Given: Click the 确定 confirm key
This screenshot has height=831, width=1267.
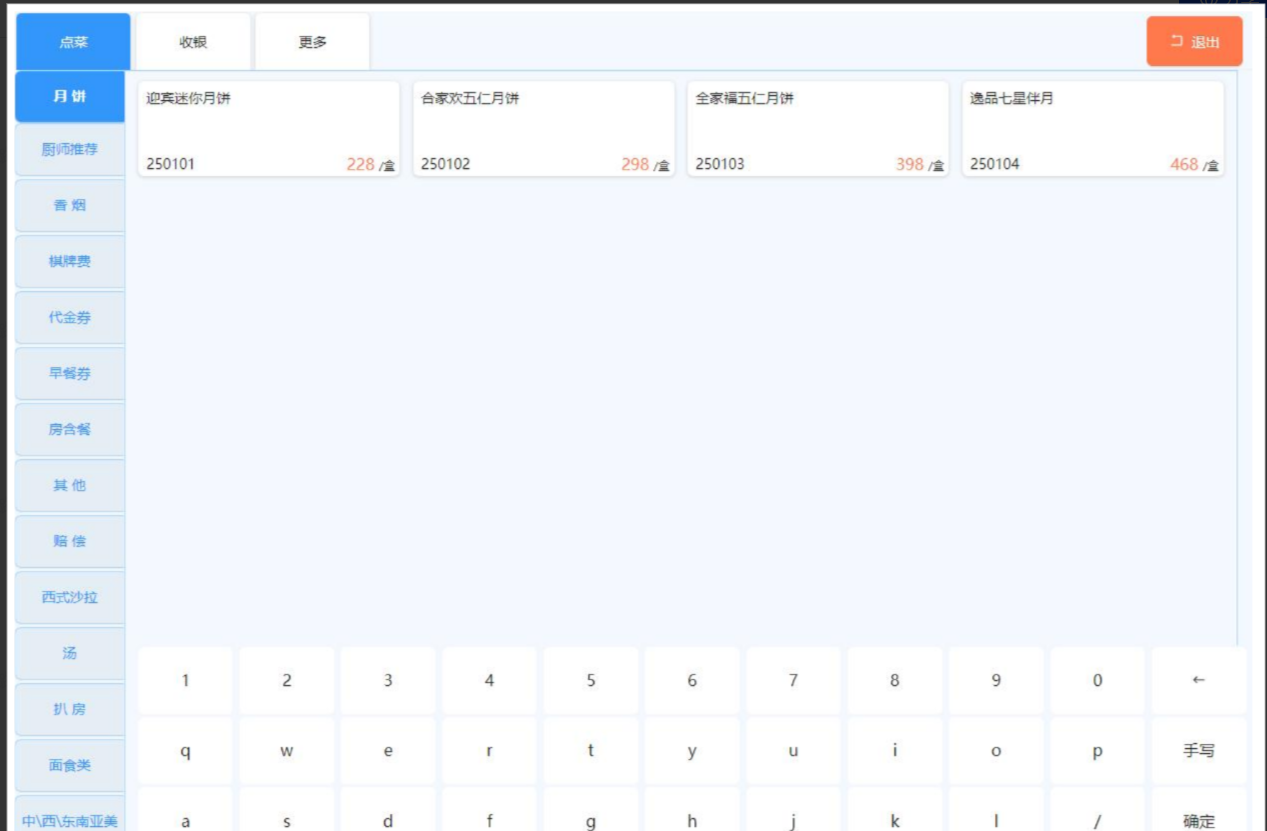Looking at the screenshot, I should pyautogui.click(x=1198, y=816).
